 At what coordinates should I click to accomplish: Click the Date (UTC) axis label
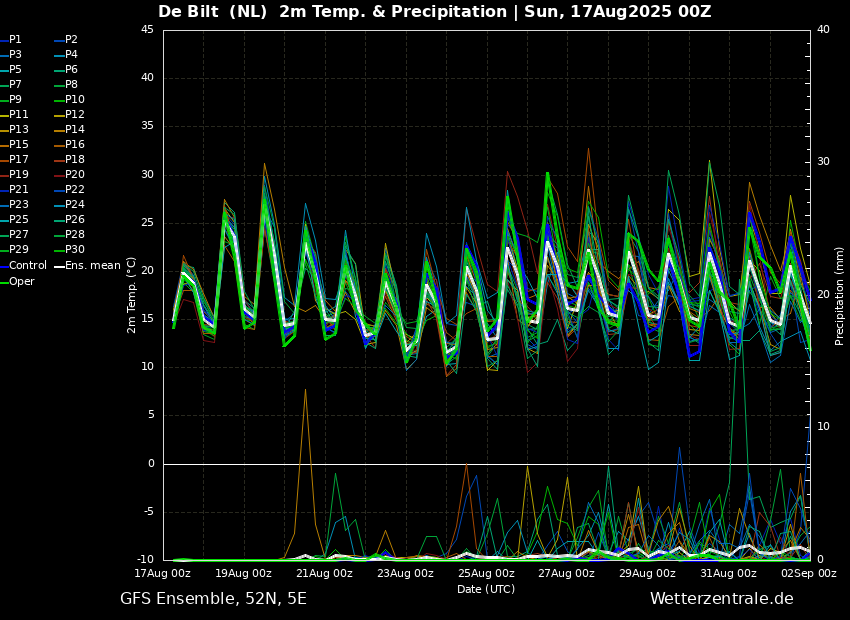coord(486,589)
